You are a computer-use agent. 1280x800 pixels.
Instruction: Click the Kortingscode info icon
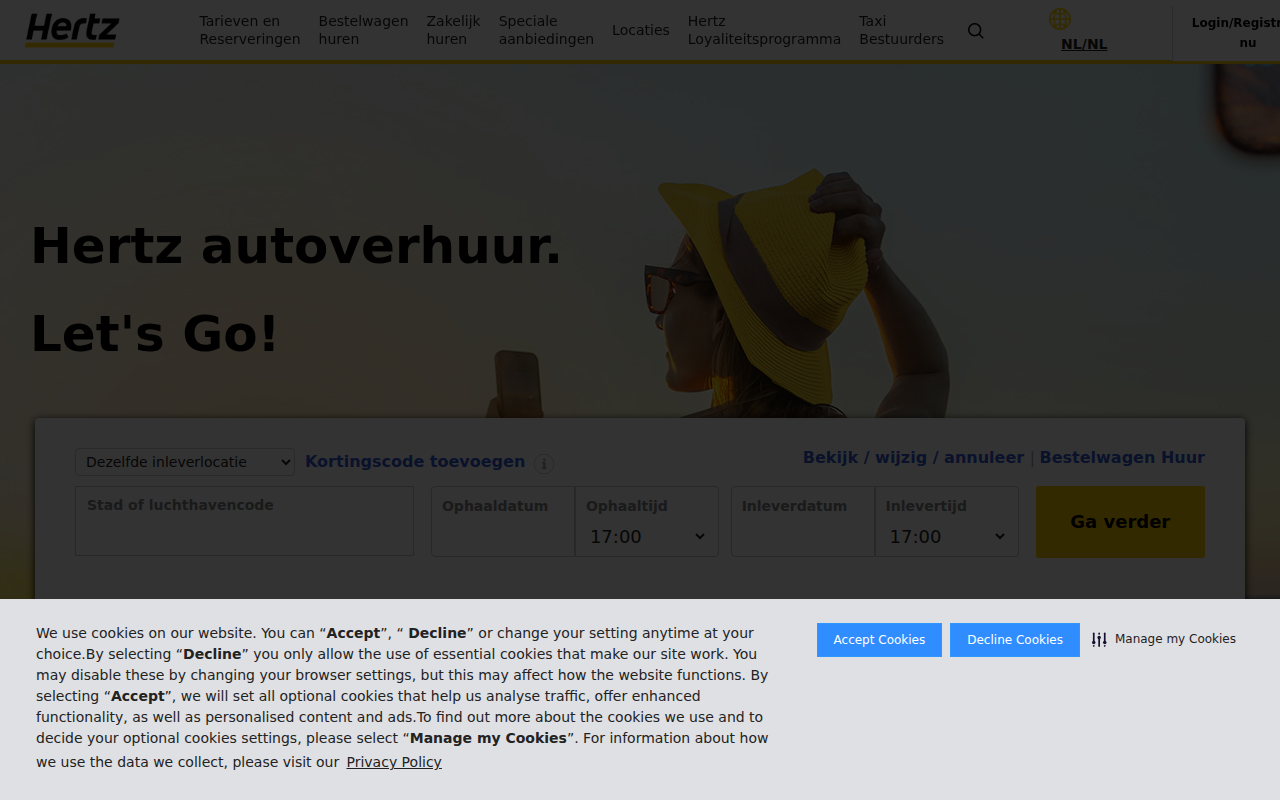(x=544, y=463)
